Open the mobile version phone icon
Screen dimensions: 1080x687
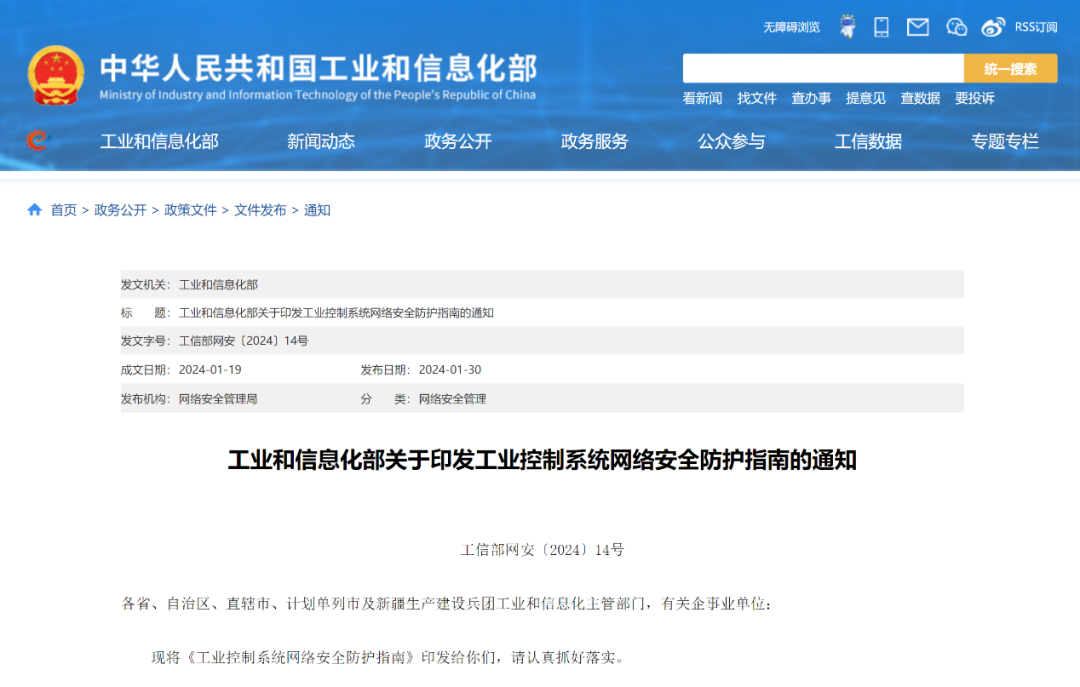pyautogui.click(x=881, y=27)
